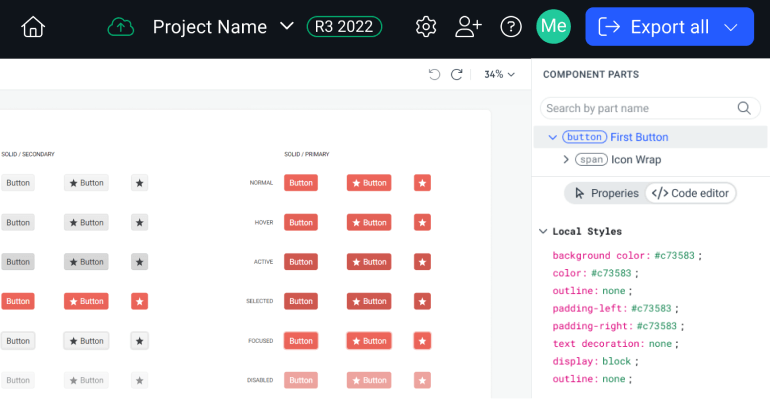The width and height of the screenshot is (770, 399).
Task: Click the COMPONENT PARTS panel title
Action: [x=591, y=74]
